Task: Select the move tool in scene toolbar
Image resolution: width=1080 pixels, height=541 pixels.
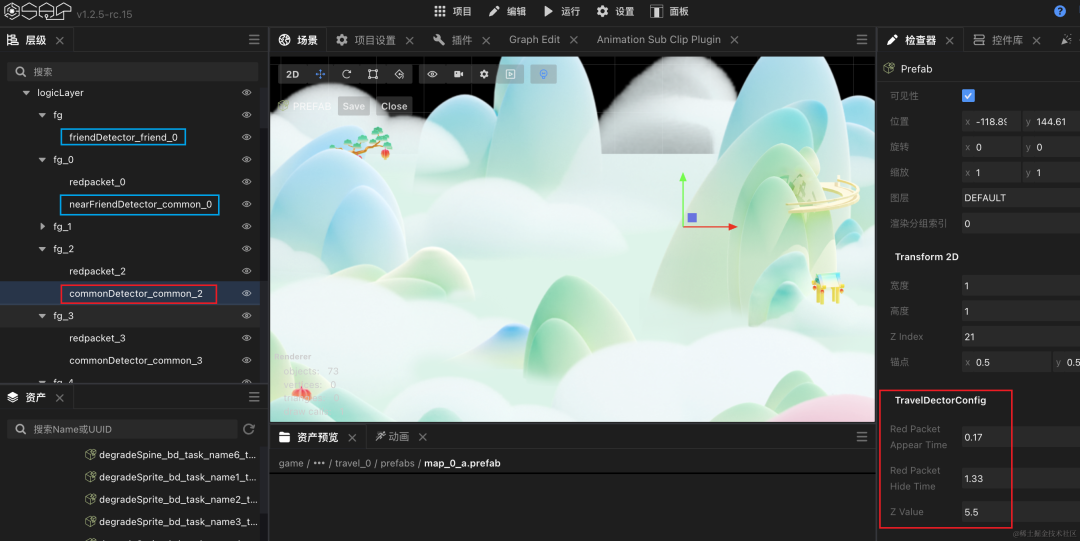Action: coord(320,74)
